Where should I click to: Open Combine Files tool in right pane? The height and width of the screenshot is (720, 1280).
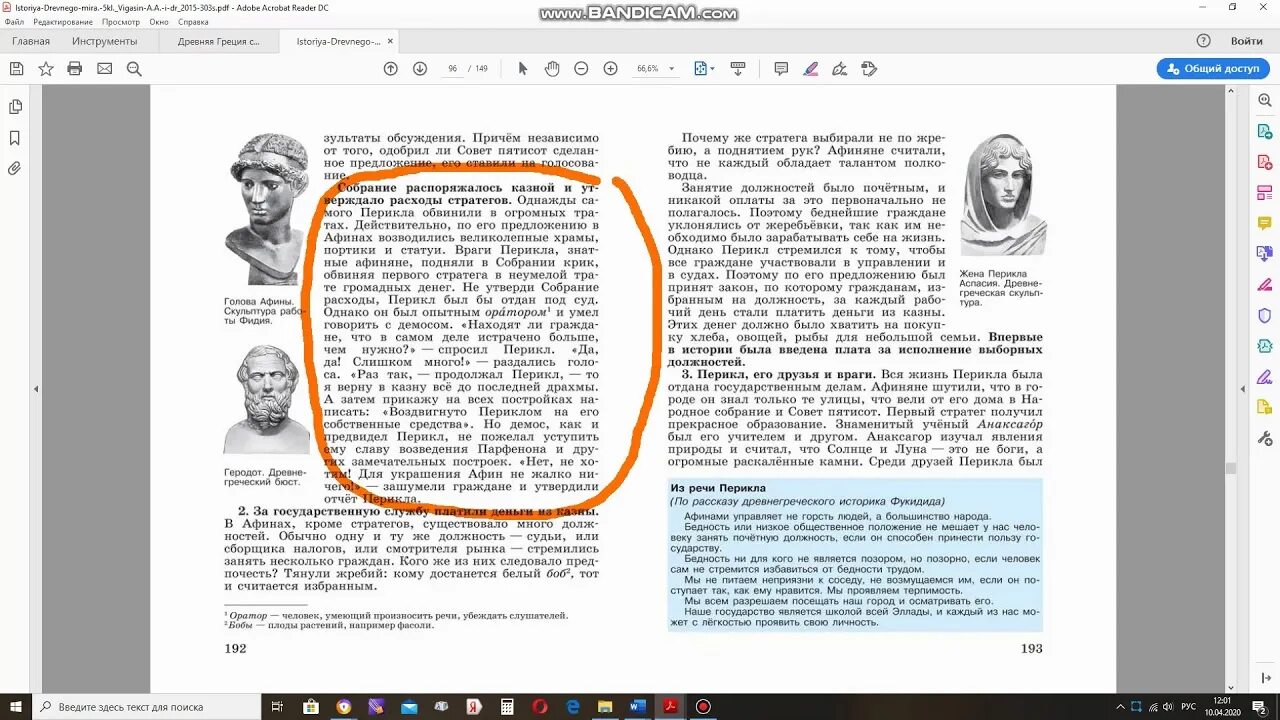coord(1264,254)
